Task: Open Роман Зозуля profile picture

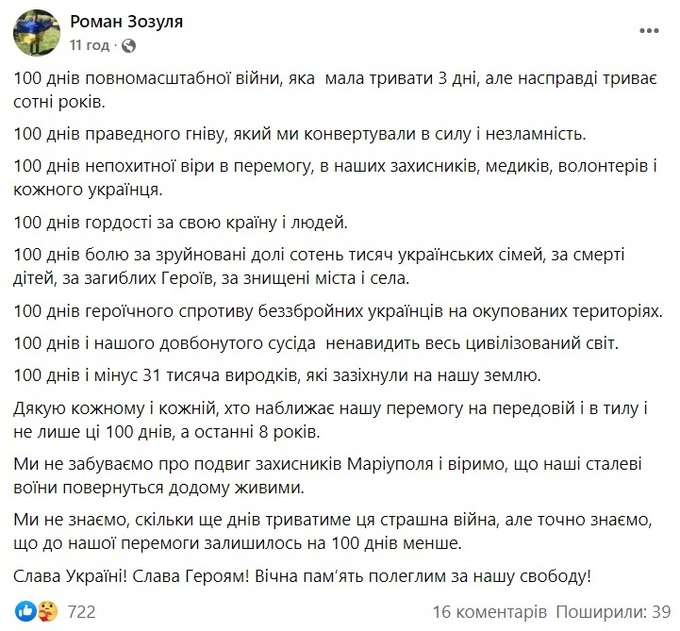Action: click(x=35, y=33)
